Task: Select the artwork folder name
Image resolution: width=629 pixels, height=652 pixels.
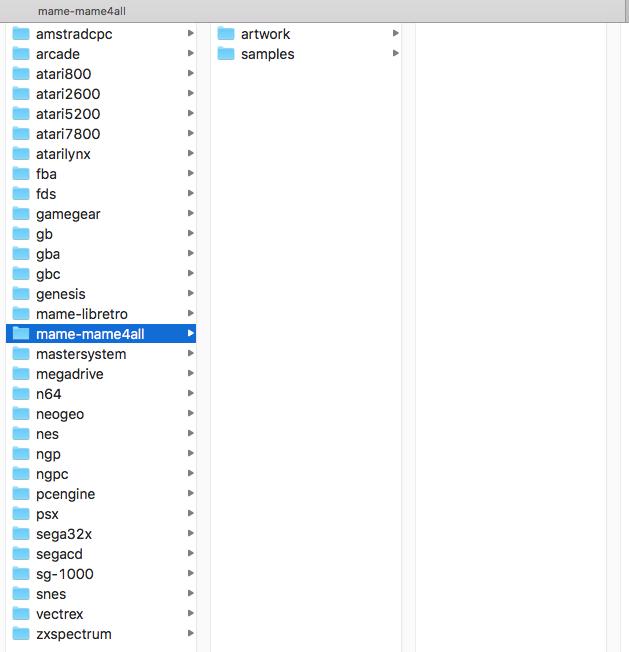Action: click(x=266, y=34)
